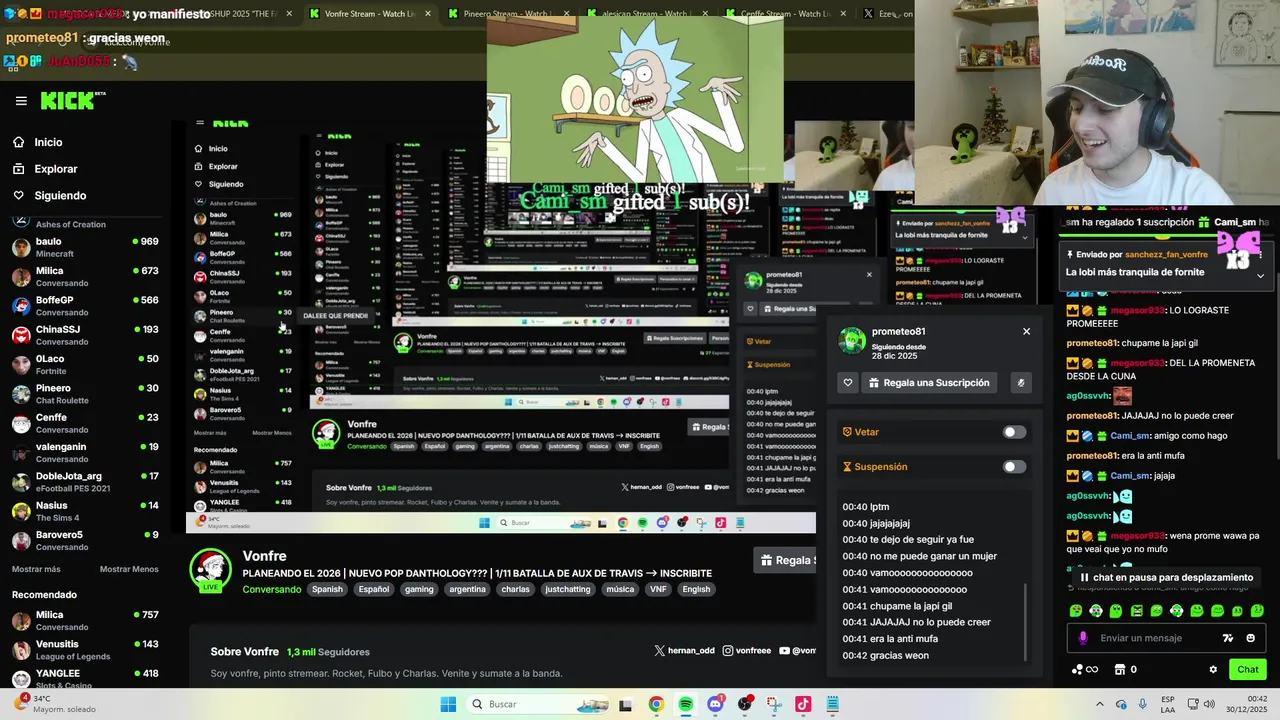
Task: Open Nasius The Sims 4 channel
Action: (85, 511)
